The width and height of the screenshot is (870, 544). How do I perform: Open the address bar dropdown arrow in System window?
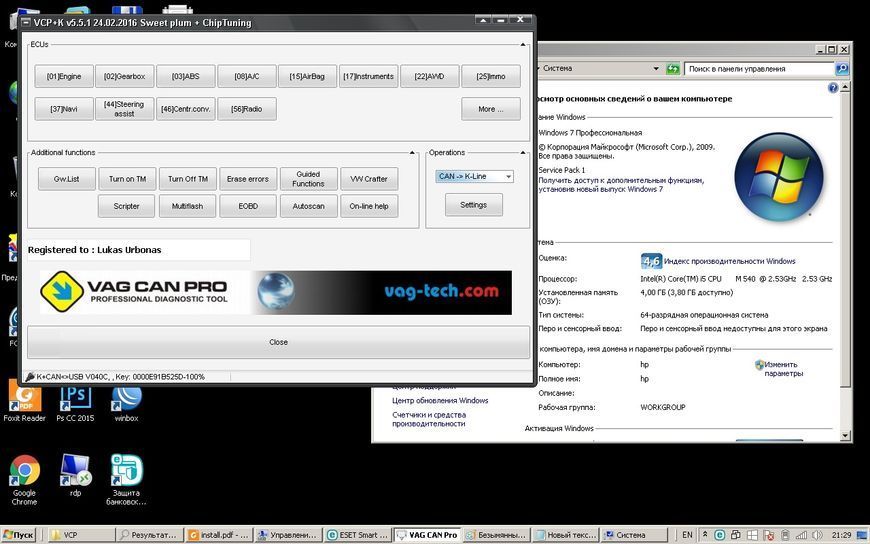click(656, 69)
